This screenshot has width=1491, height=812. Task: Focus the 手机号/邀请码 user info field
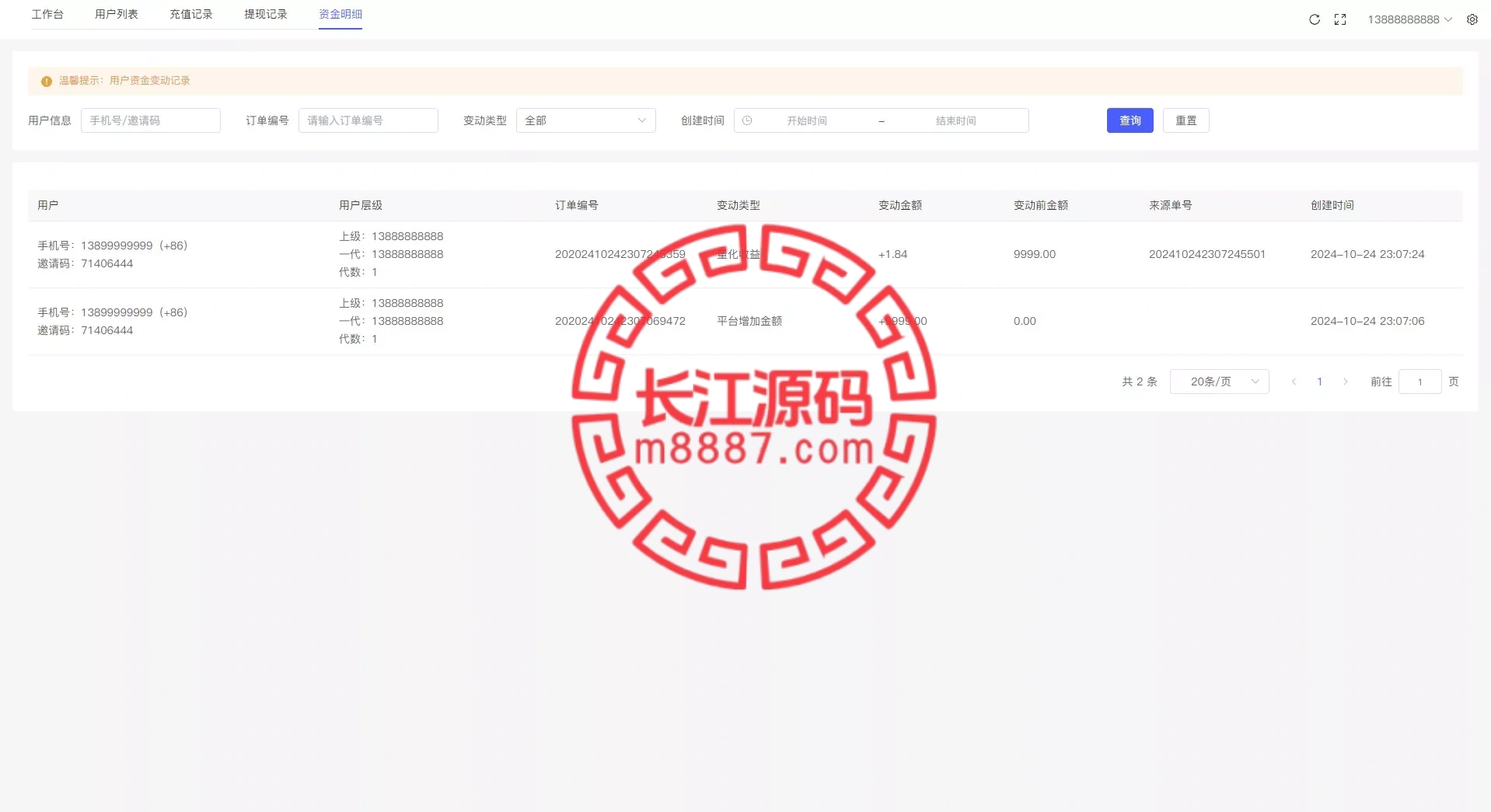pos(151,120)
